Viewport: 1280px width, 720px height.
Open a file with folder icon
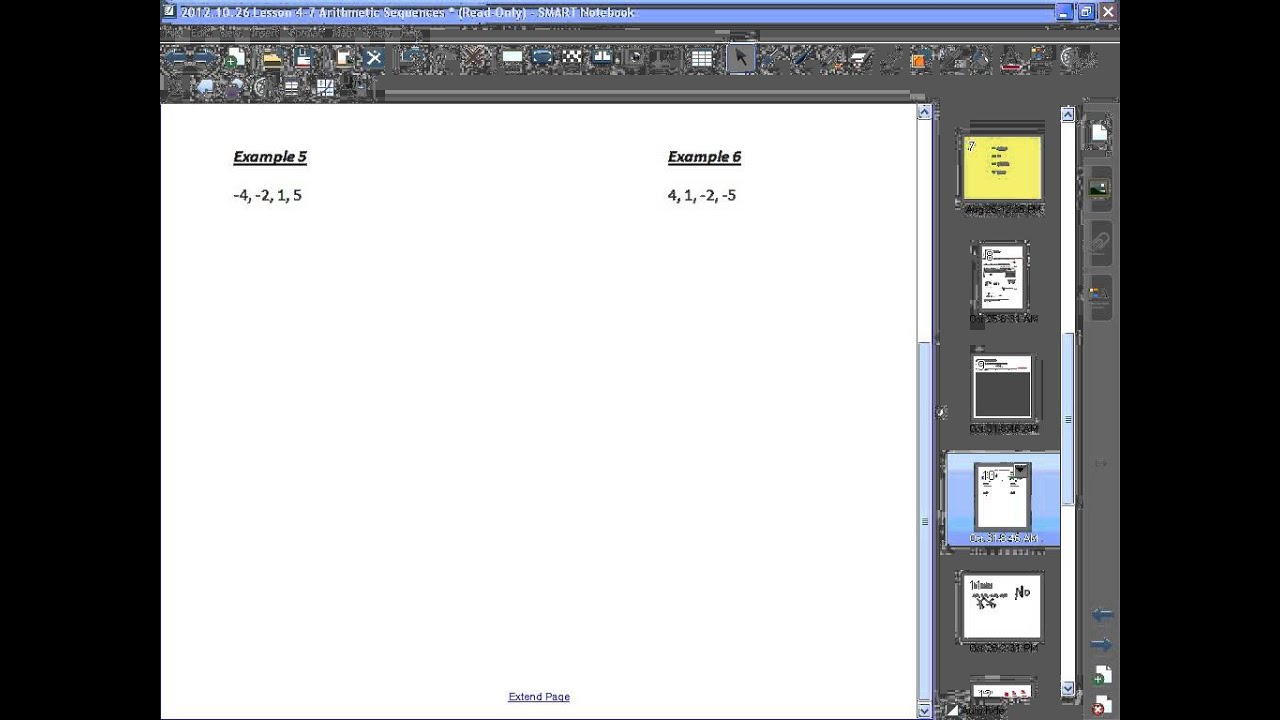(272, 58)
